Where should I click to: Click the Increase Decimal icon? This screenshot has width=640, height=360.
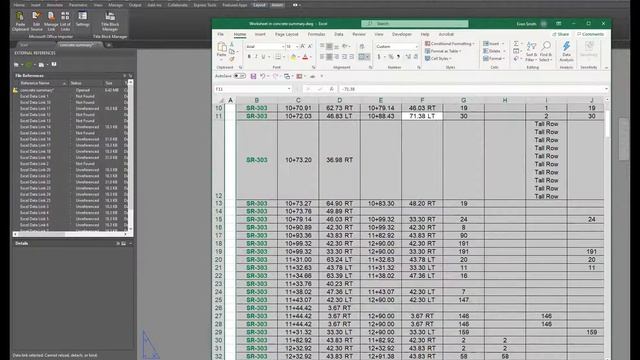point(408,57)
